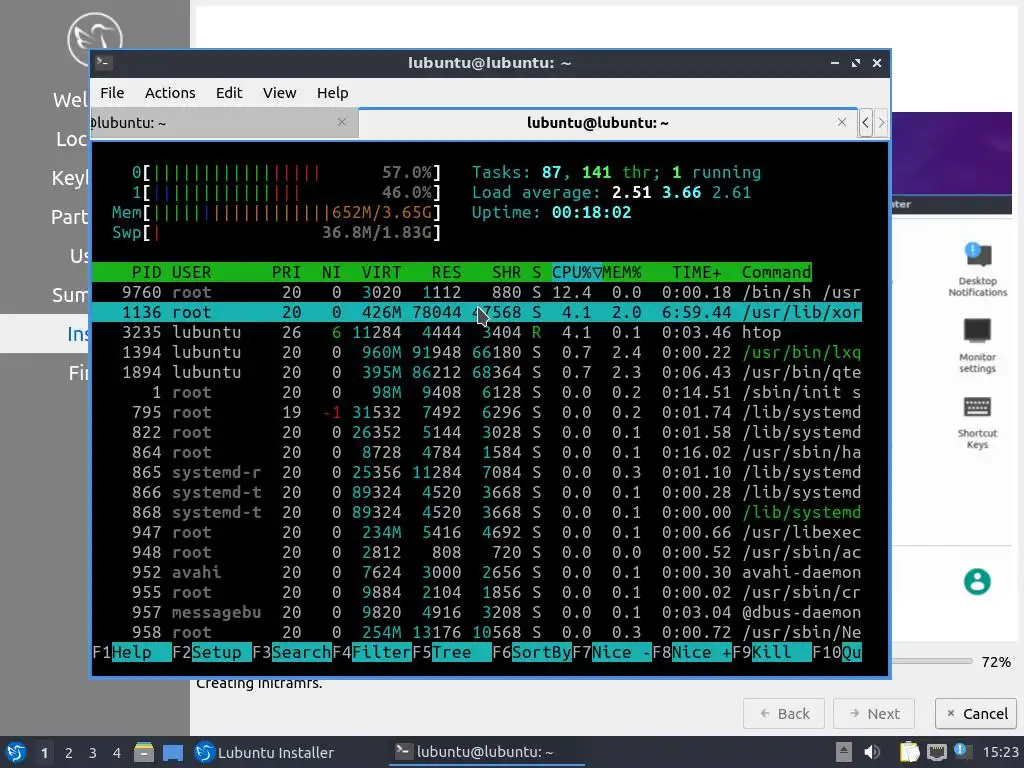1024x768 pixels.
Task: Click the removable media tray icon
Action: pyautogui.click(x=844, y=752)
